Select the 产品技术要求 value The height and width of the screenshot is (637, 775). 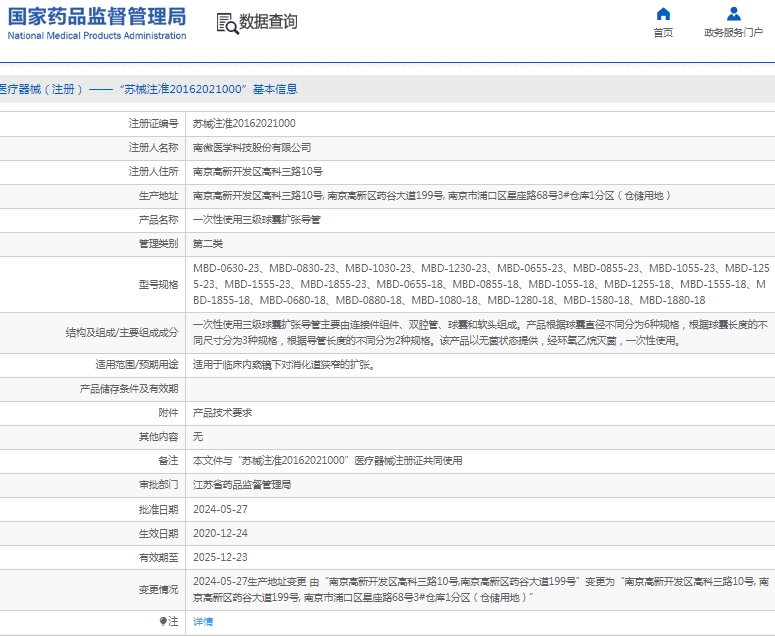tap(222, 413)
